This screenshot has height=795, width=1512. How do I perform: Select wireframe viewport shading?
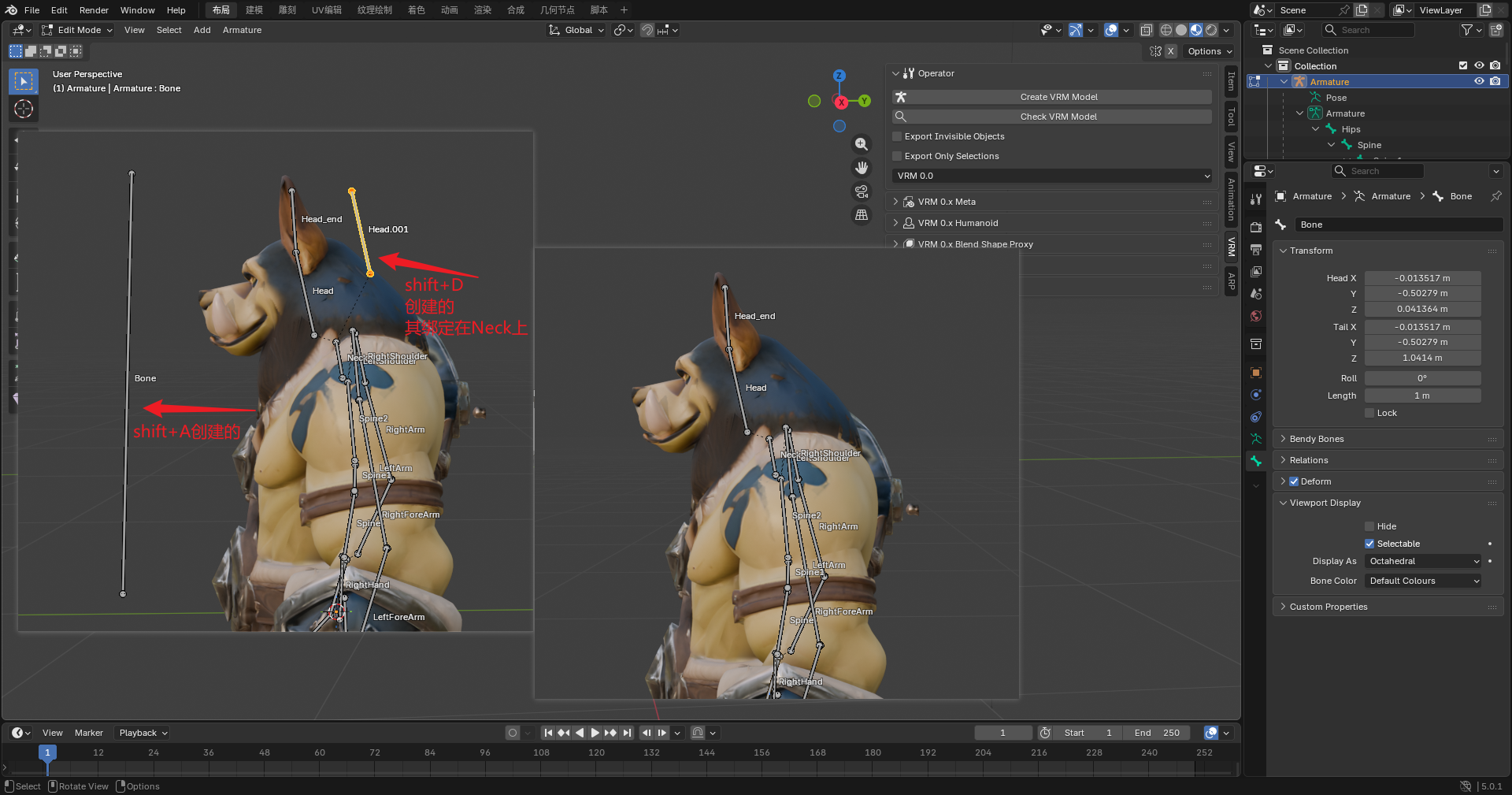click(x=1166, y=30)
